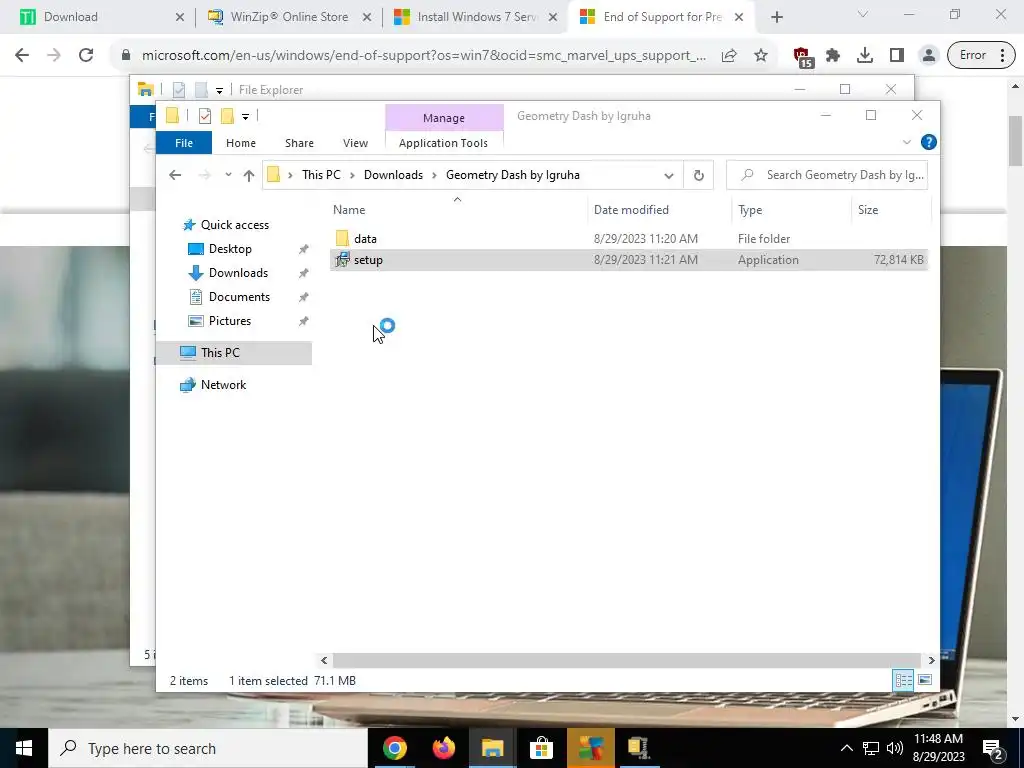The image size is (1024, 768).
Task: Open Firefox from the taskbar
Action: tap(443, 748)
